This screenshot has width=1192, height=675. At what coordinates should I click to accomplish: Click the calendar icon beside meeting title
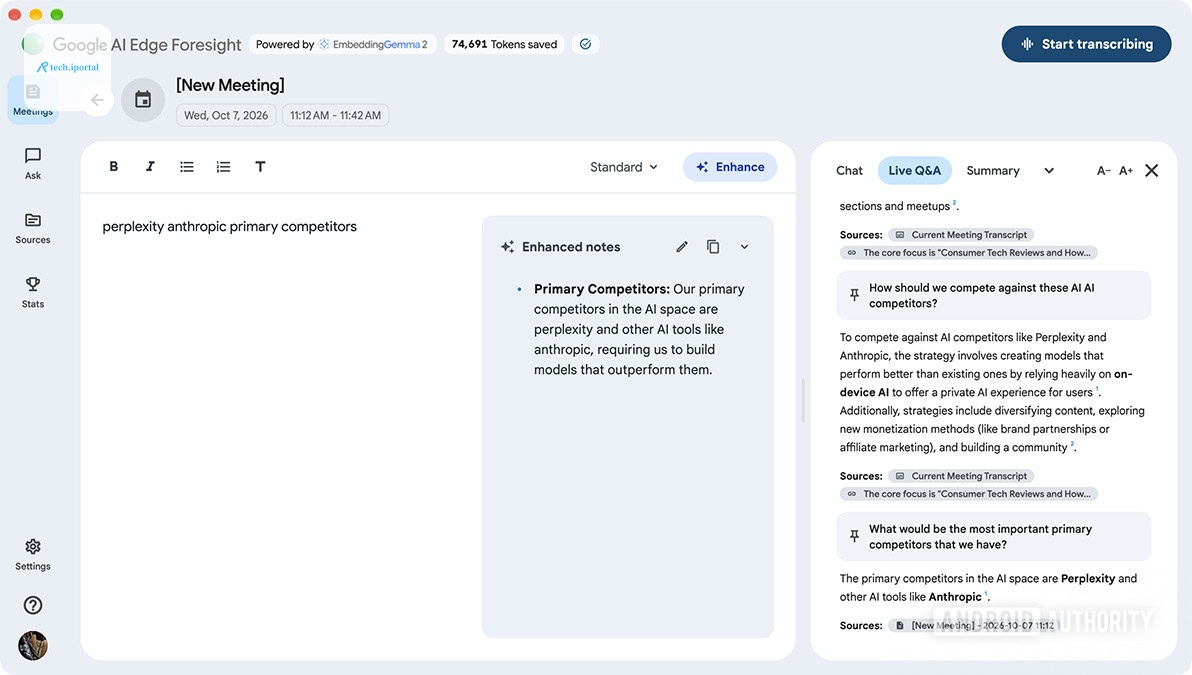coord(143,100)
